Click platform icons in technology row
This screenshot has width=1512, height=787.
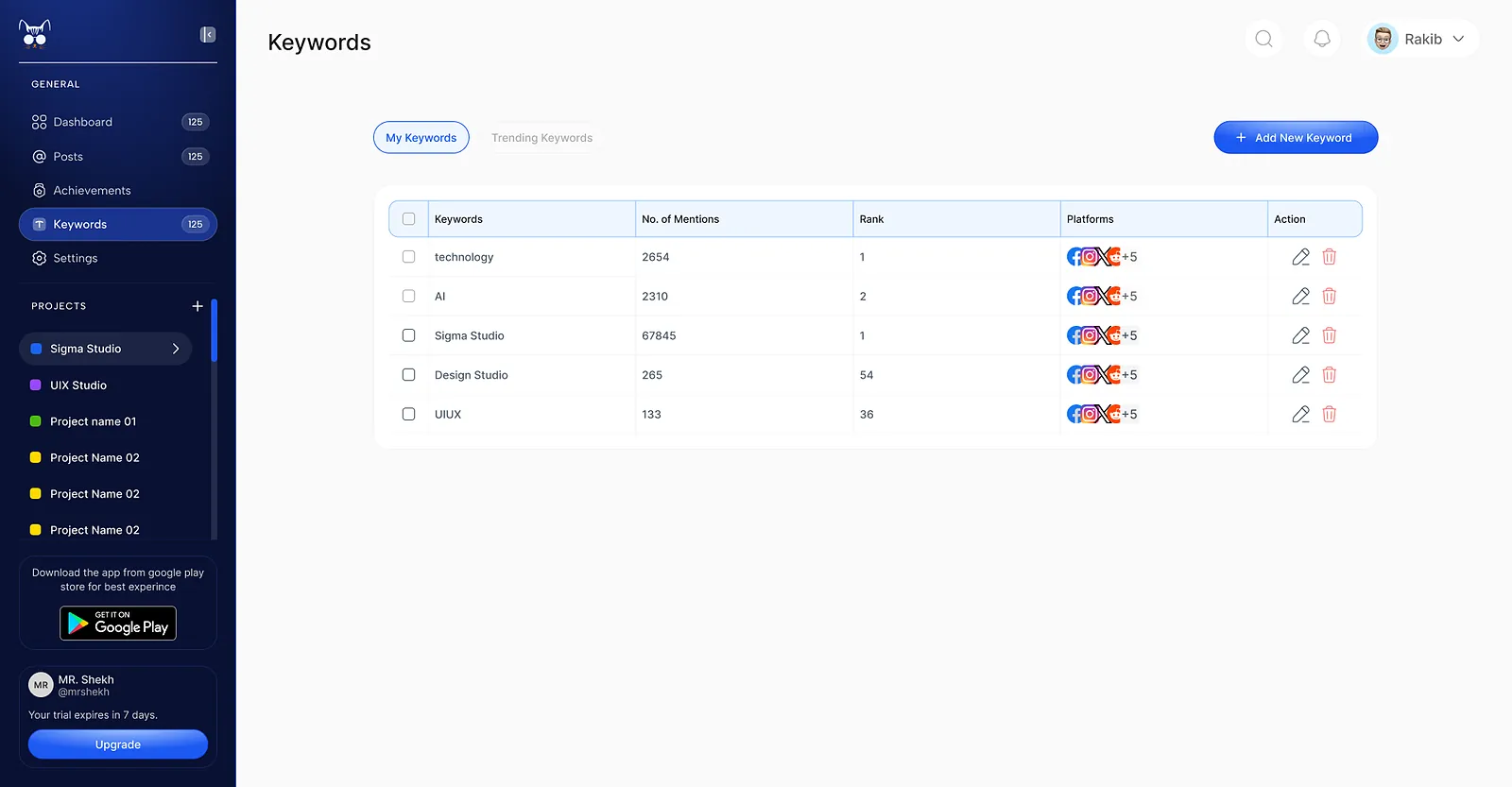(1093, 257)
